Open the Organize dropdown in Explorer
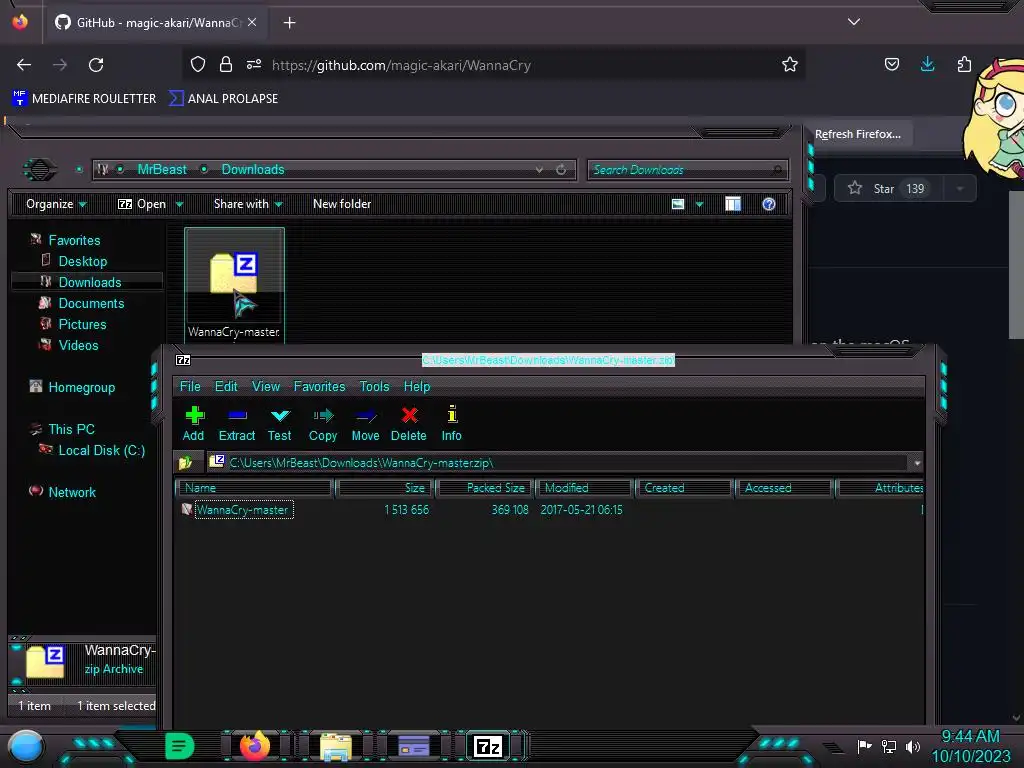Image resolution: width=1024 pixels, height=768 pixels. click(x=56, y=204)
